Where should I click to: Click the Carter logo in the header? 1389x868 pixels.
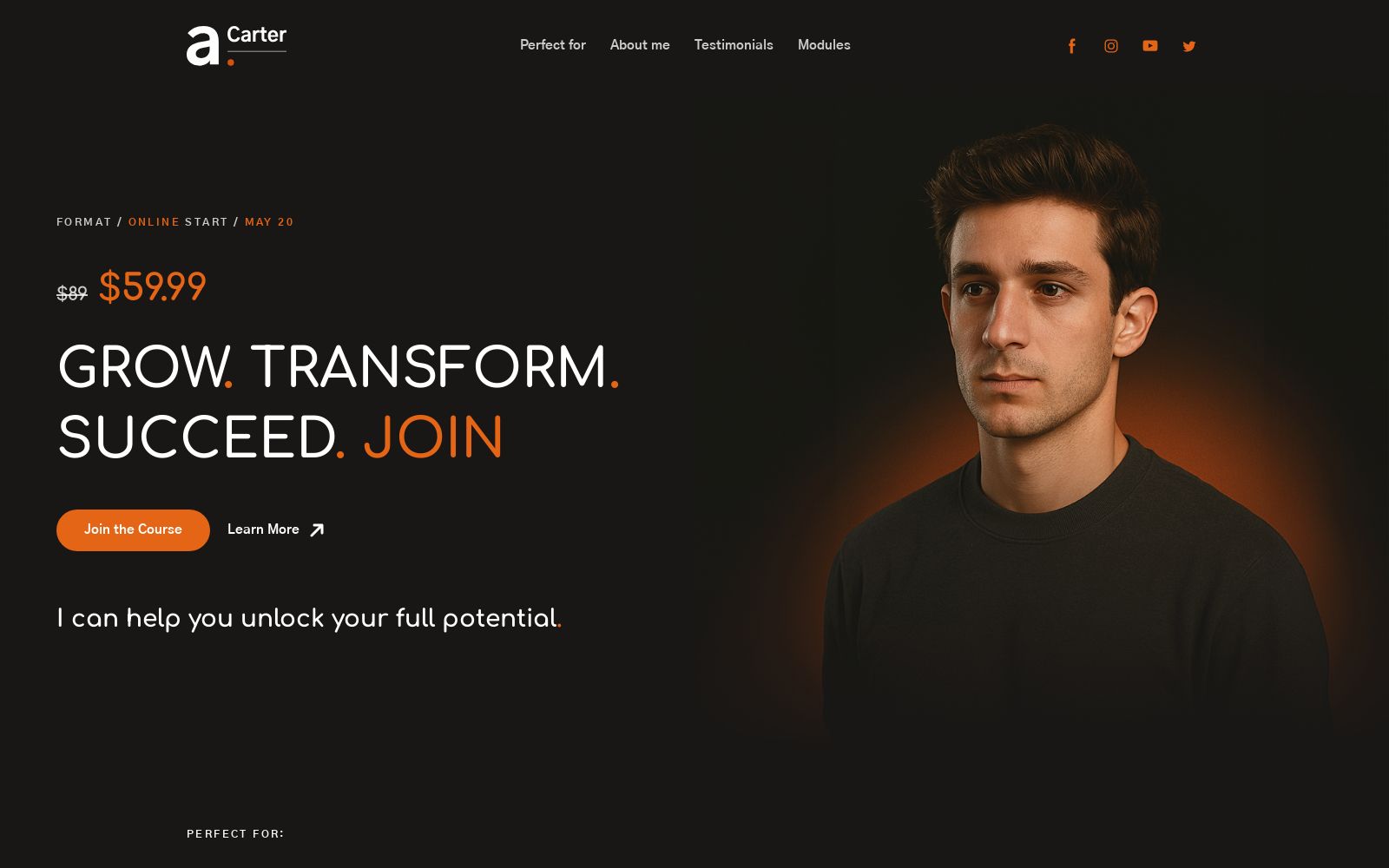click(x=236, y=45)
